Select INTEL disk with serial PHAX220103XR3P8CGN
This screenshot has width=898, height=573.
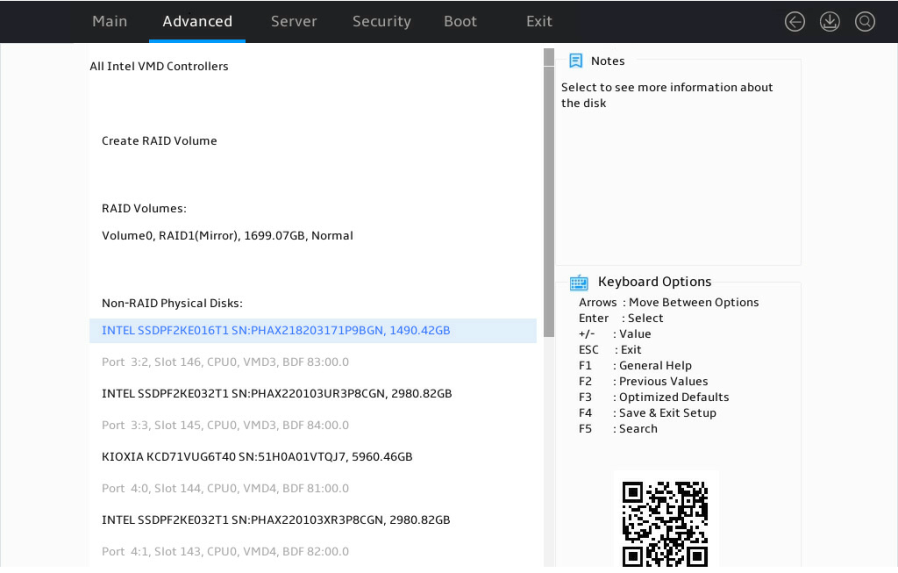click(x=276, y=520)
